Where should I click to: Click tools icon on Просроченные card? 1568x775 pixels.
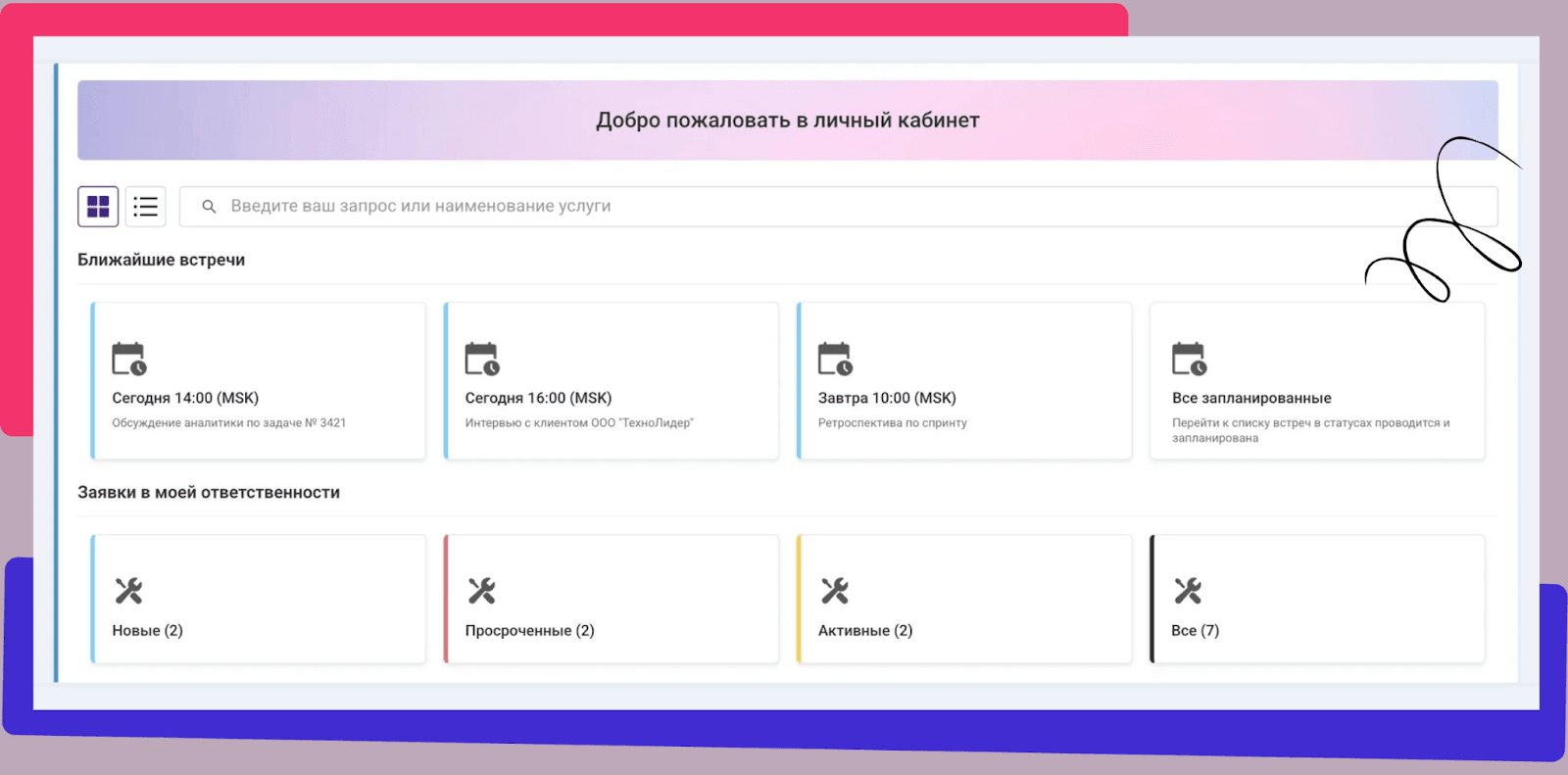coord(481,591)
